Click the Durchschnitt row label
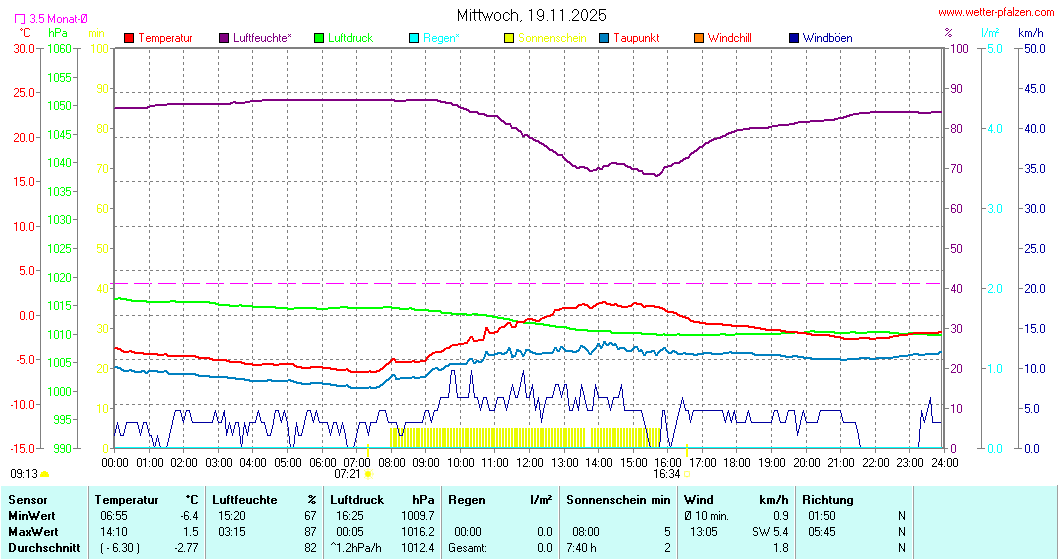The image size is (1058, 559). pos(39,548)
